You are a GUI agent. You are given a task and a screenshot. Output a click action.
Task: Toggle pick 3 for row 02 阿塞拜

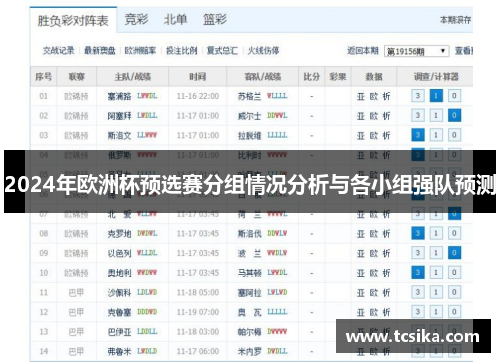[418, 116]
